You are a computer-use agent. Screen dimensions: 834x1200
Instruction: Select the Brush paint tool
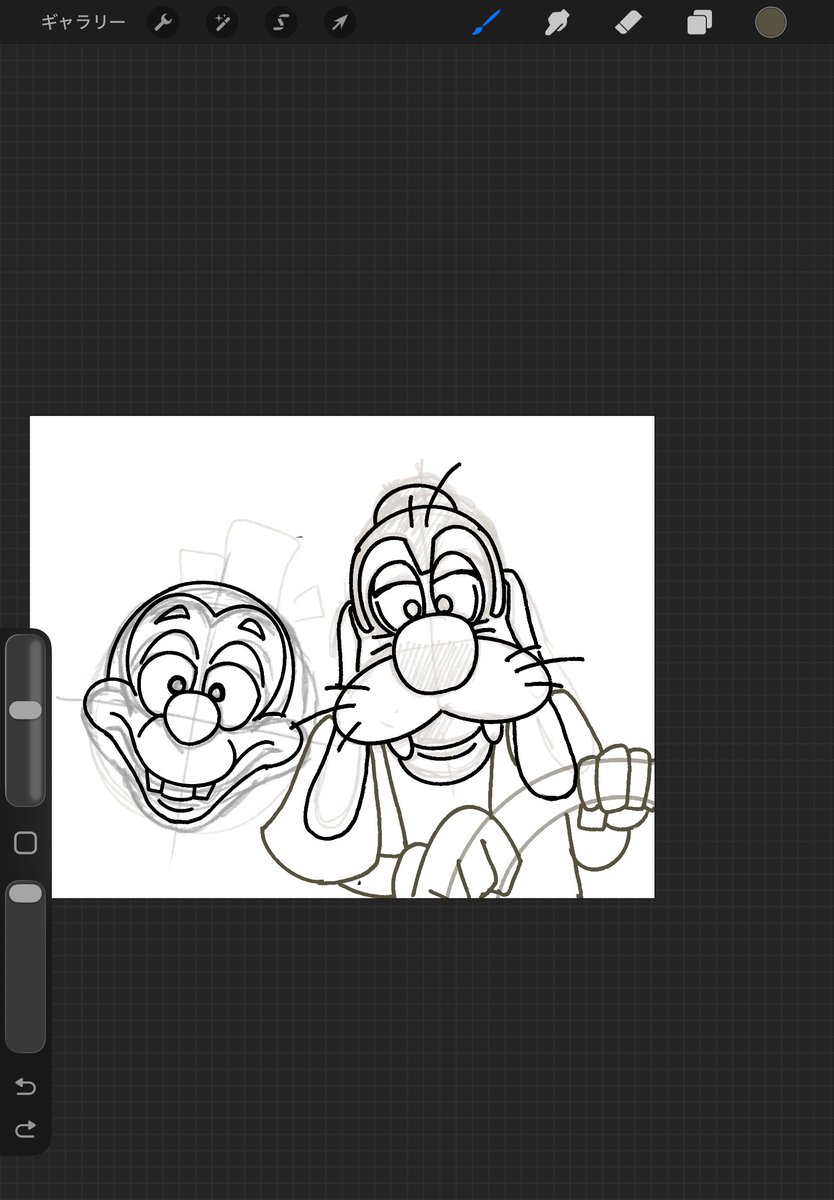486,22
